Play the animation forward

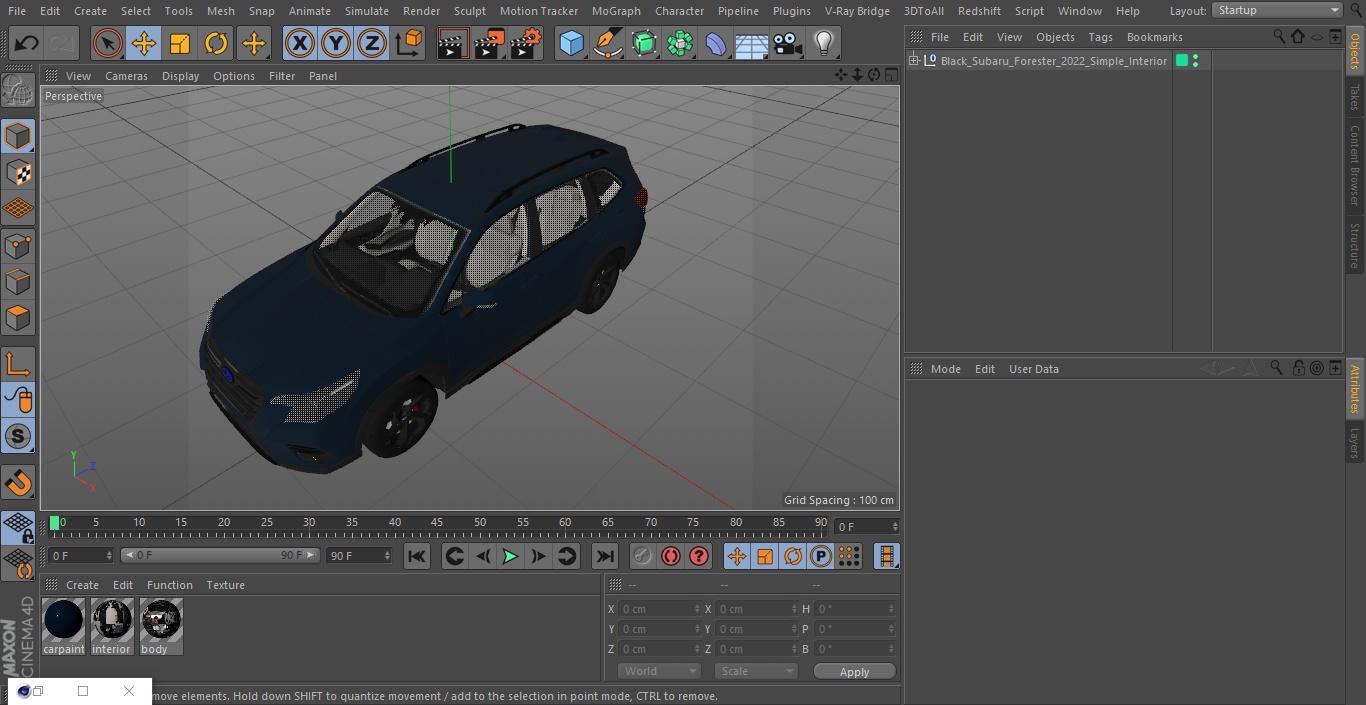point(510,557)
